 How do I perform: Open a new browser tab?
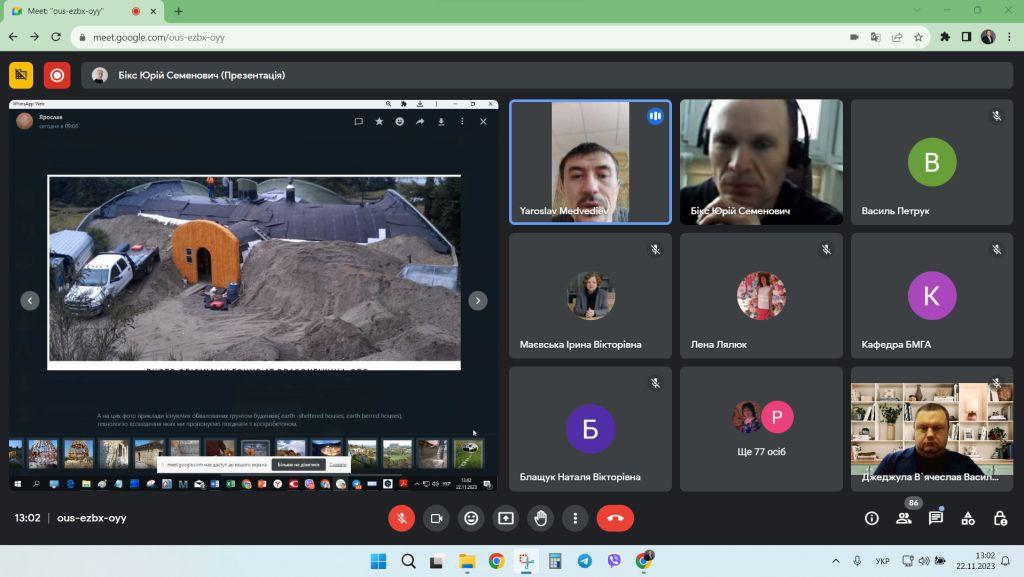point(178,11)
